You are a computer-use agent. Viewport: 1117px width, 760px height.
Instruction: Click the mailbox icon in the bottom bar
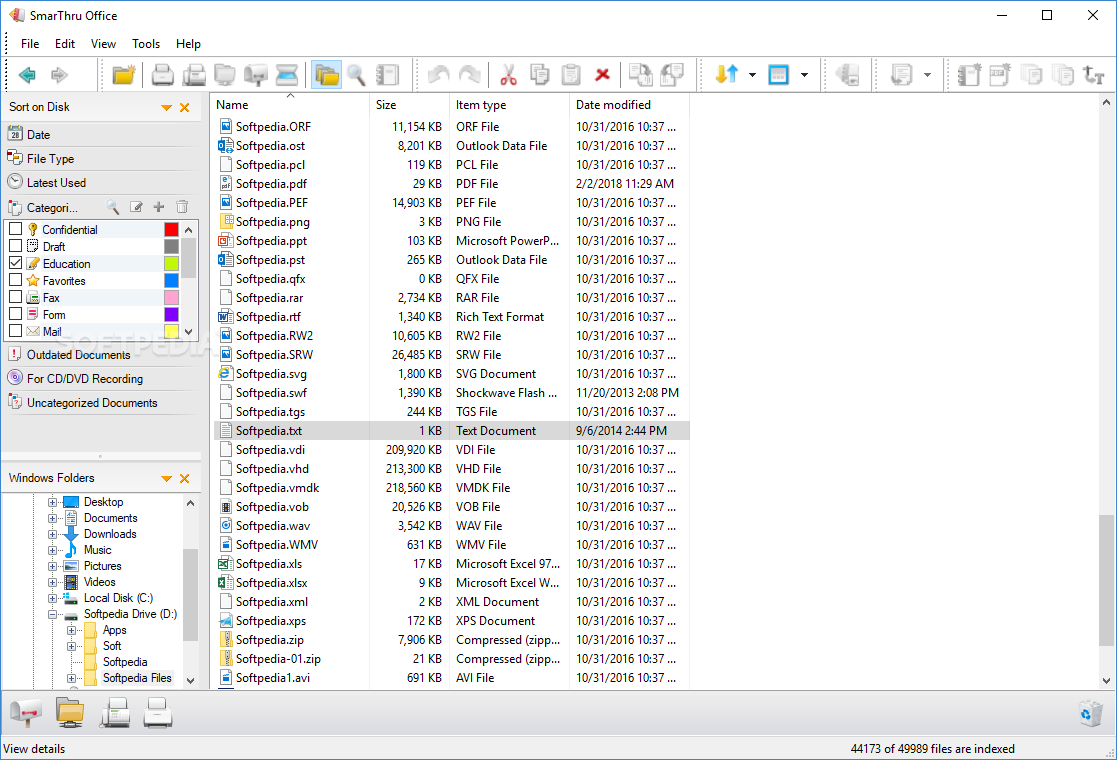click(x=26, y=712)
